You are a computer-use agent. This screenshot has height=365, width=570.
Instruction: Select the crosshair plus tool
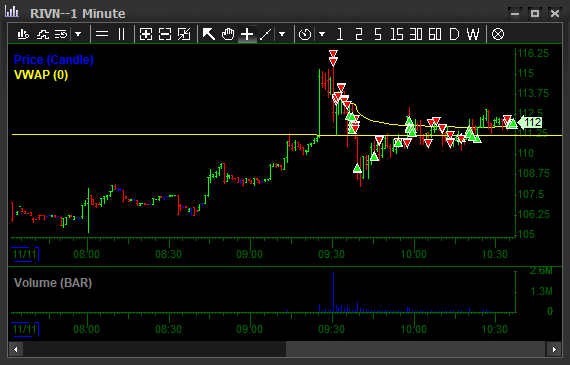[x=247, y=35]
